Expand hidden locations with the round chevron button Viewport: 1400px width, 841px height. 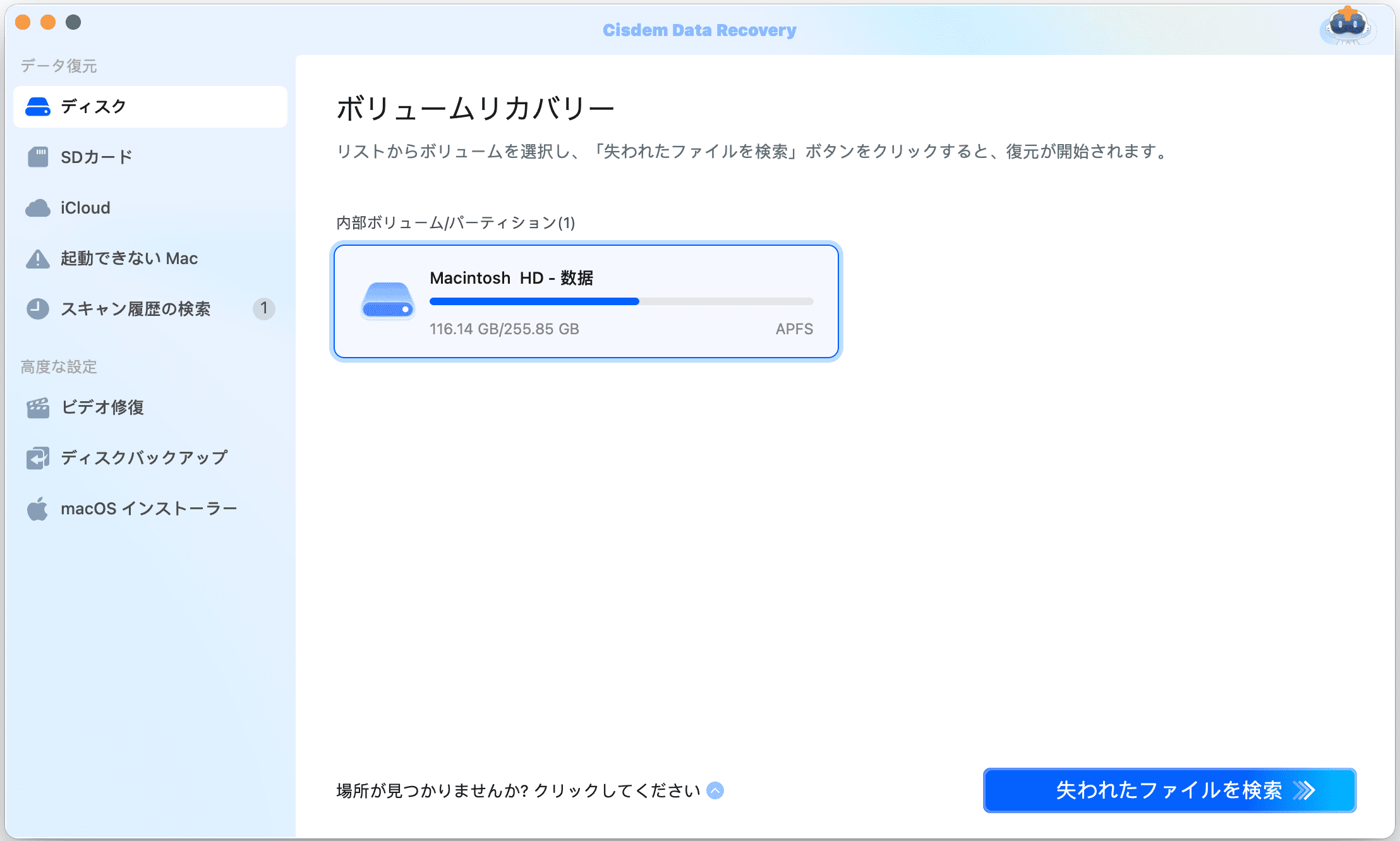(715, 790)
